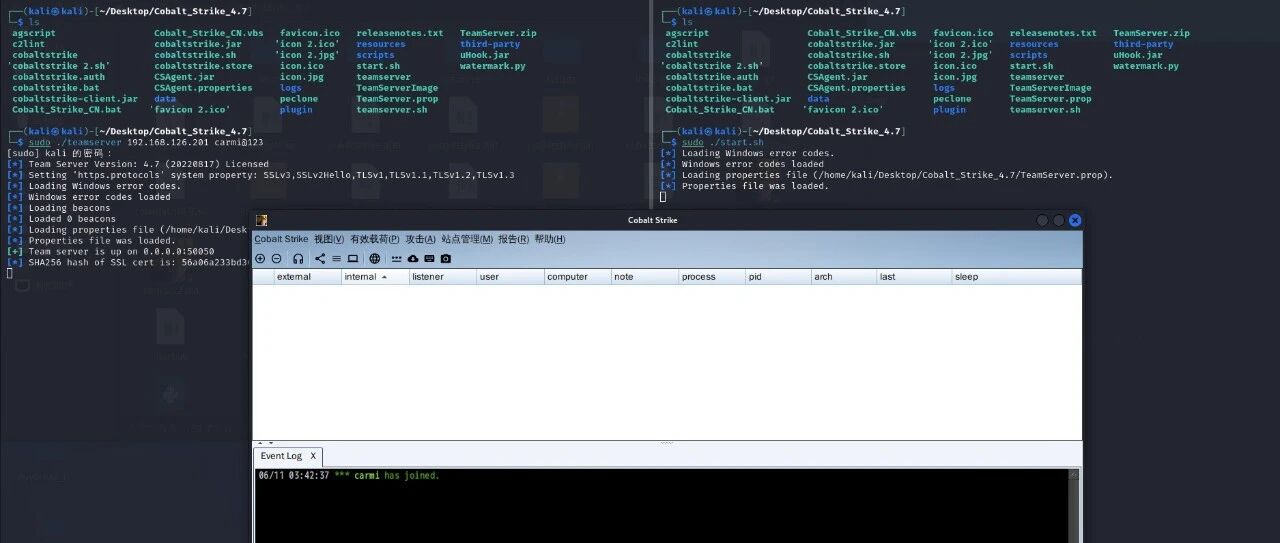The image size is (1280, 543).
Task: Click the disconnect minus icon in toolbar
Action: coord(276,258)
